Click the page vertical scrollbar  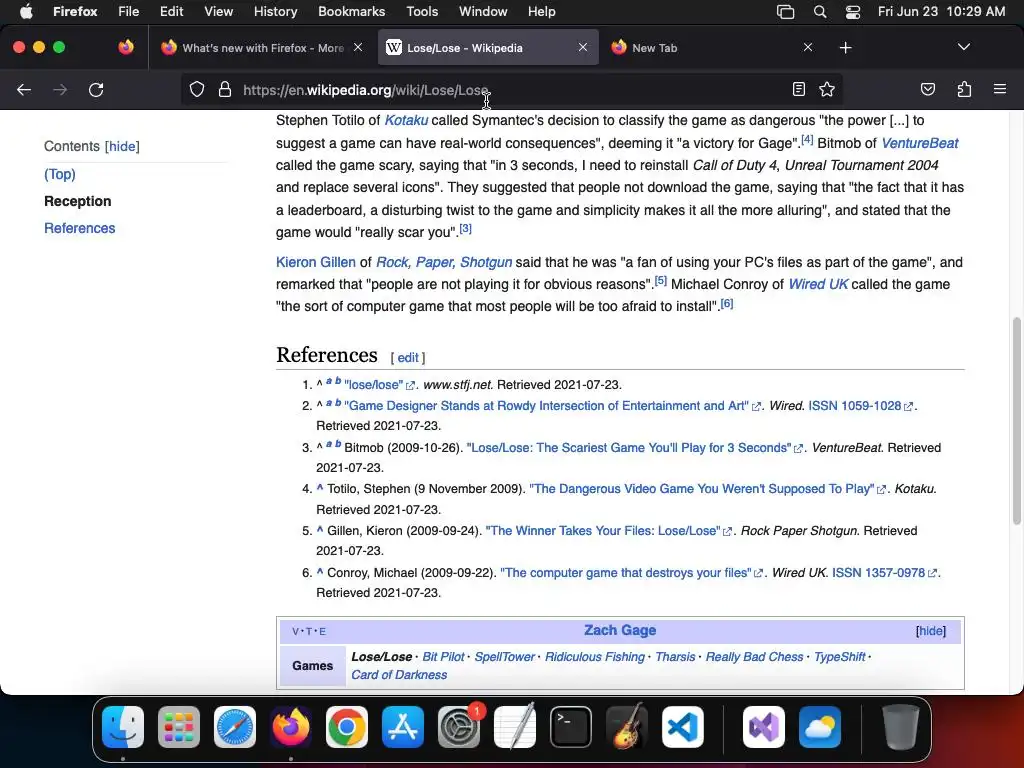pyautogui.click(x=1016, y=419)
